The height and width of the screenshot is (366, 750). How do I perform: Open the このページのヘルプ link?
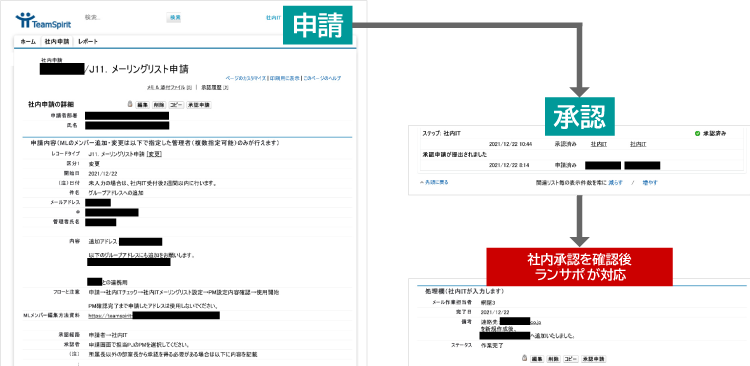coord(322,78)
